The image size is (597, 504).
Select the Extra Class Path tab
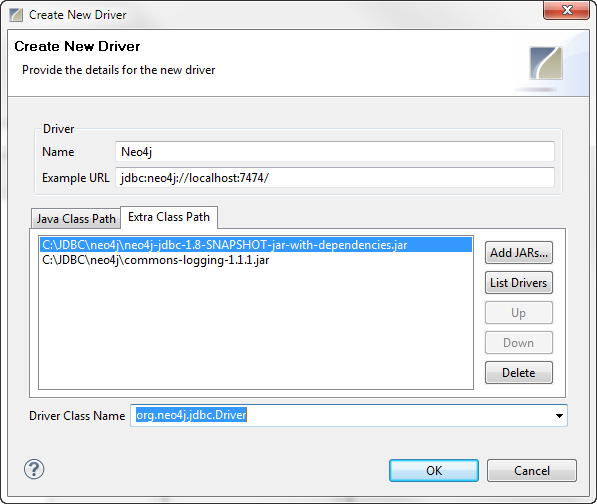pyautogui.click(x=169, y=217)
